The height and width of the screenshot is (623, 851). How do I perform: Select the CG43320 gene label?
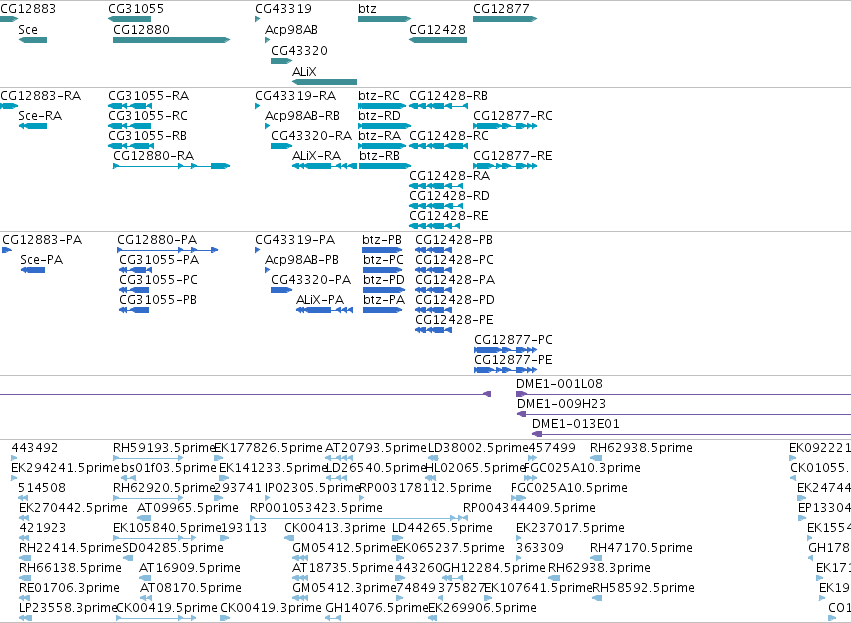click(x=300, y=50)
